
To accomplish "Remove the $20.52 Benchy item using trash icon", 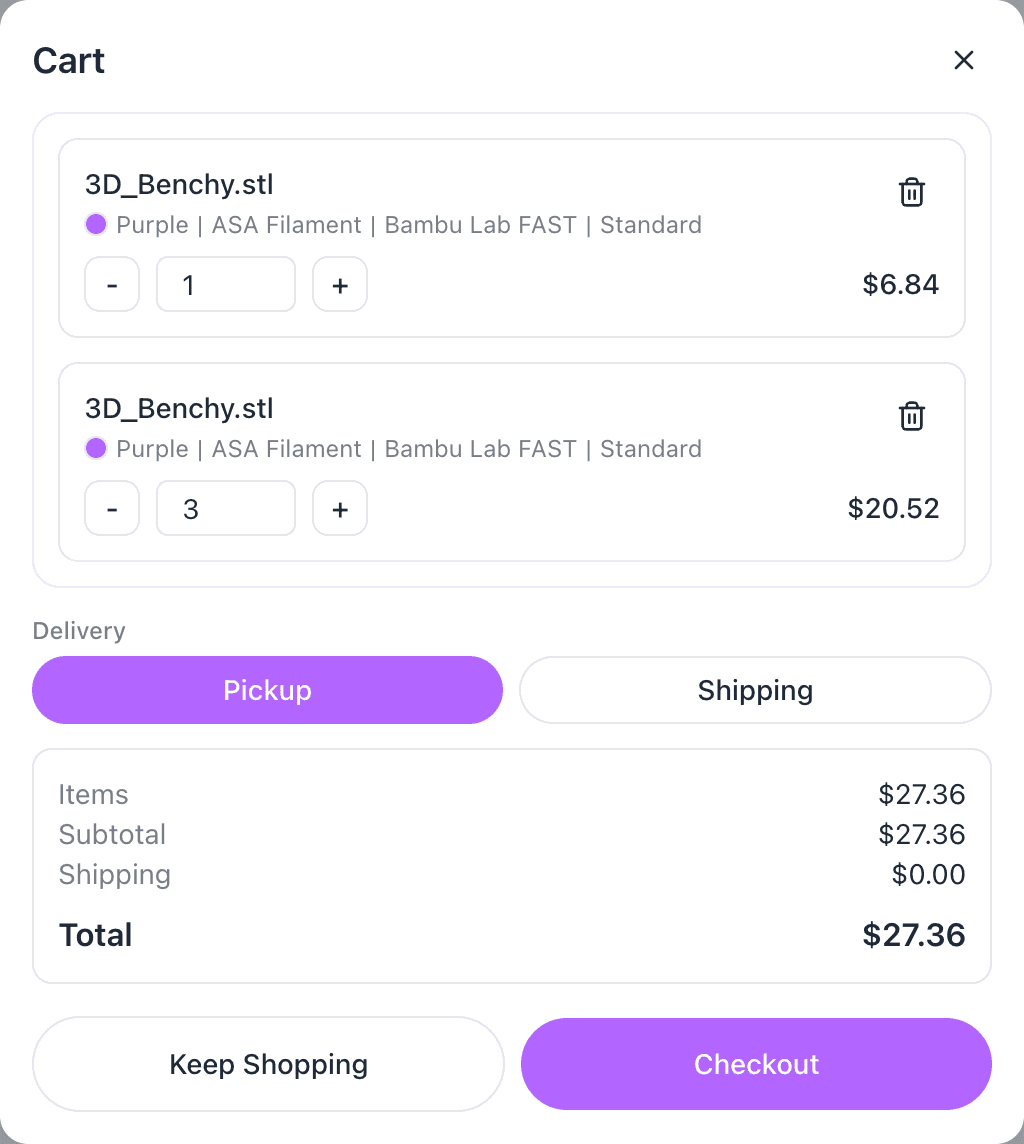I will pyautogui.click(x=912, y=416).
